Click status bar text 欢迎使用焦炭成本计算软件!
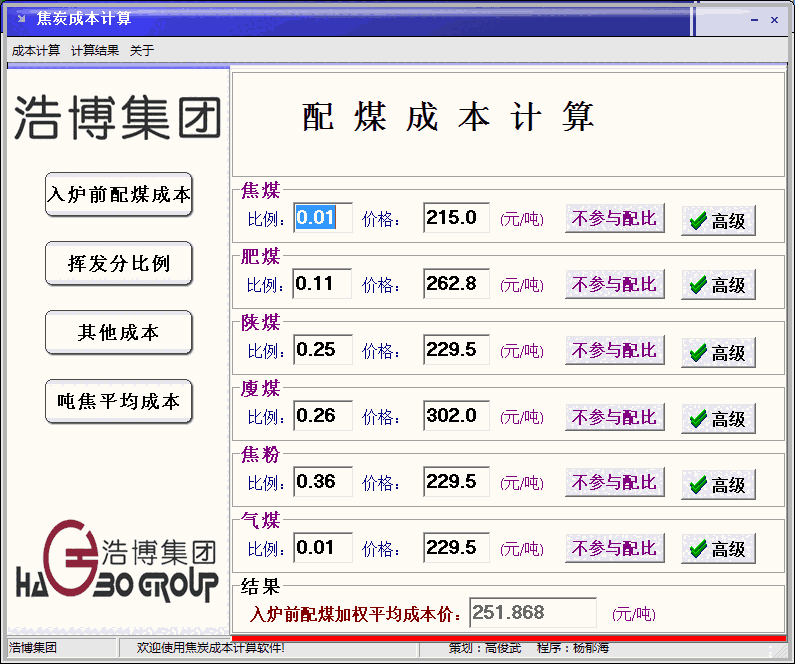Viewport: 795px width, 664px height. [x=210, y=647]
